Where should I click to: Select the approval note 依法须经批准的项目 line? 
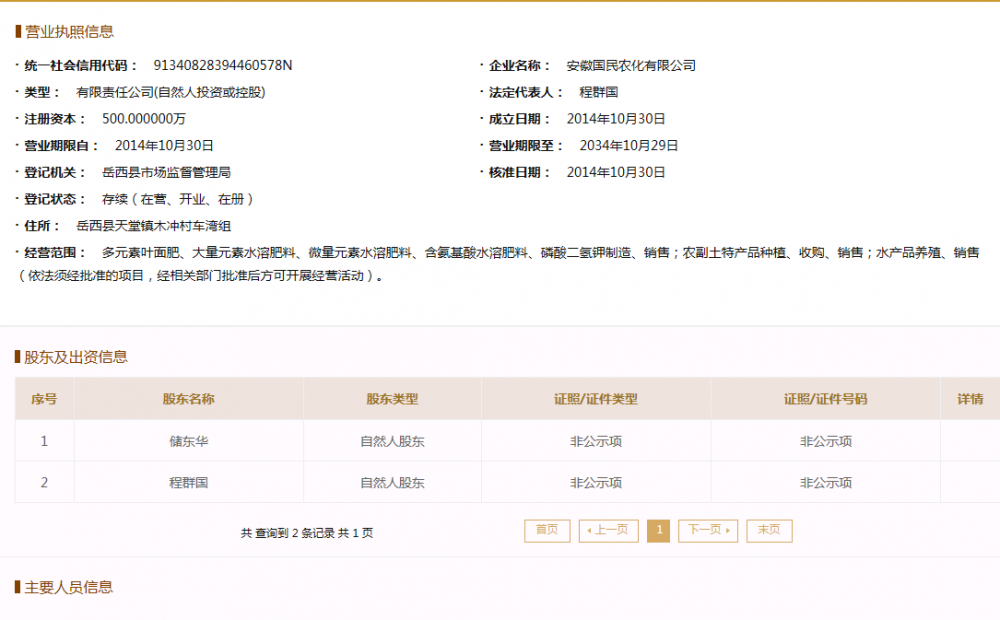[200, 276]
